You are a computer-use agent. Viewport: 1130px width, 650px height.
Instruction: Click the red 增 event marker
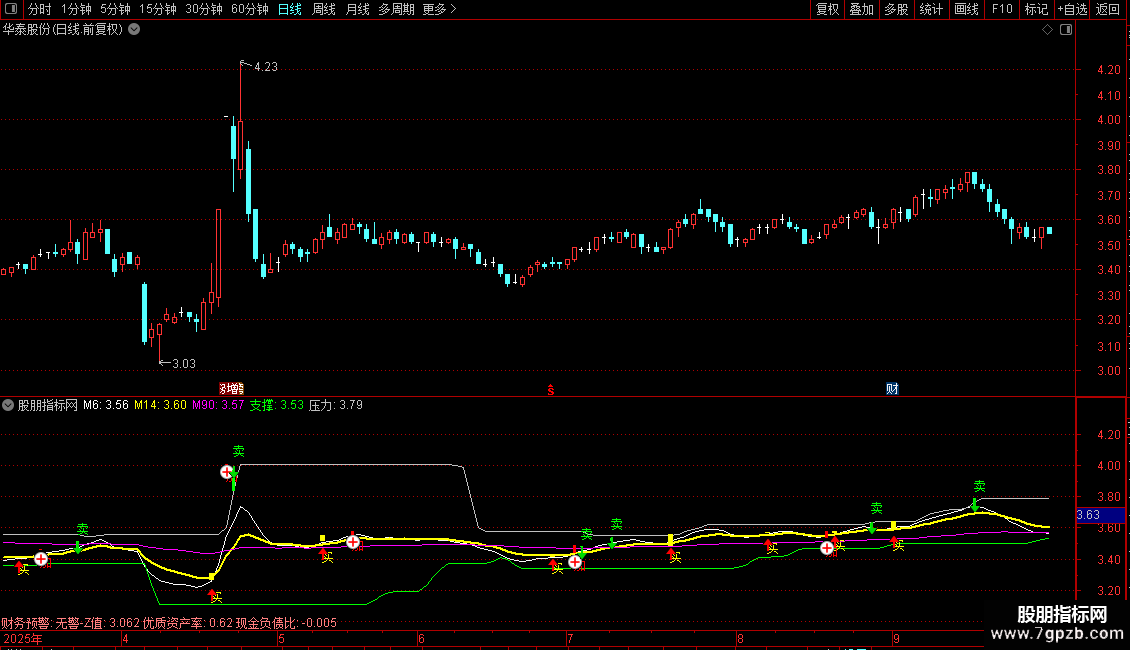pyautogui.click(x=231, y=389)
